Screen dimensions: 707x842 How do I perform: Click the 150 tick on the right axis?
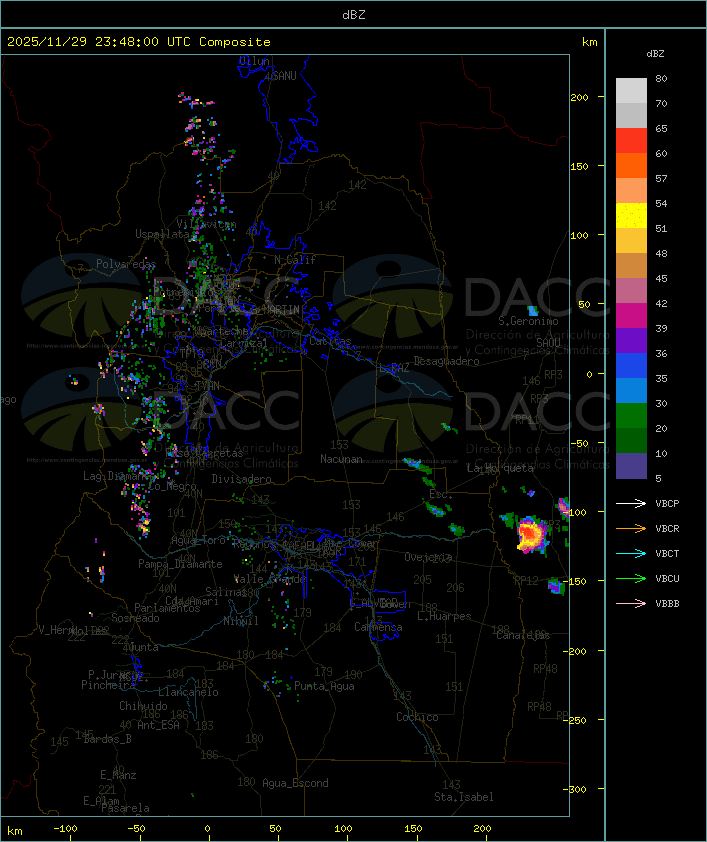point(579,166)
